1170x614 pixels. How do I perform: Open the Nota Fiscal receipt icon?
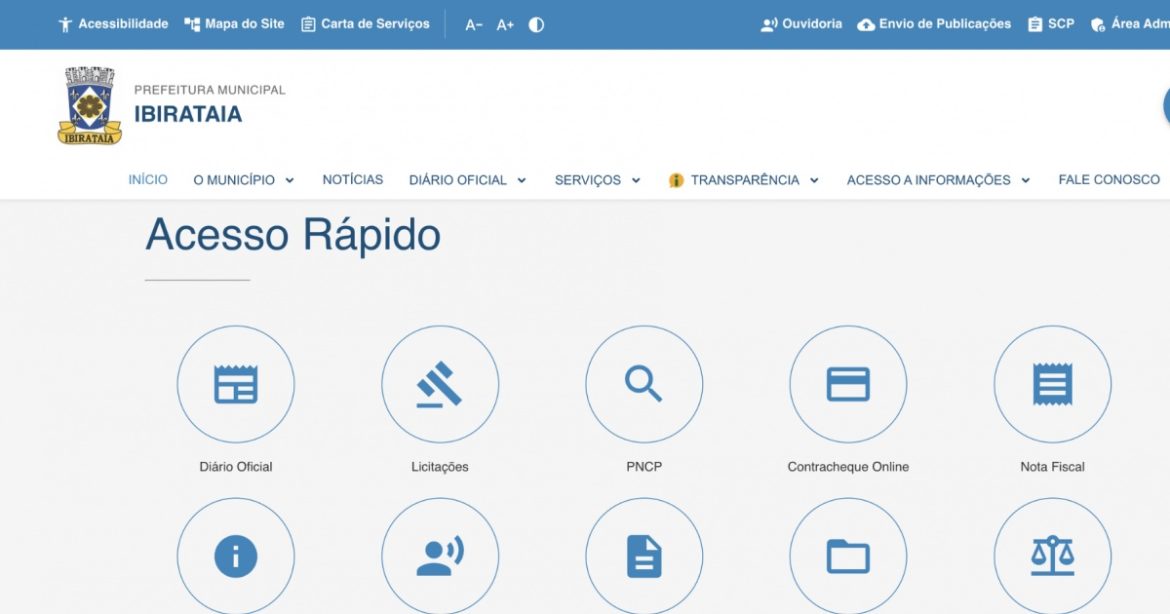click(1052, 384)
